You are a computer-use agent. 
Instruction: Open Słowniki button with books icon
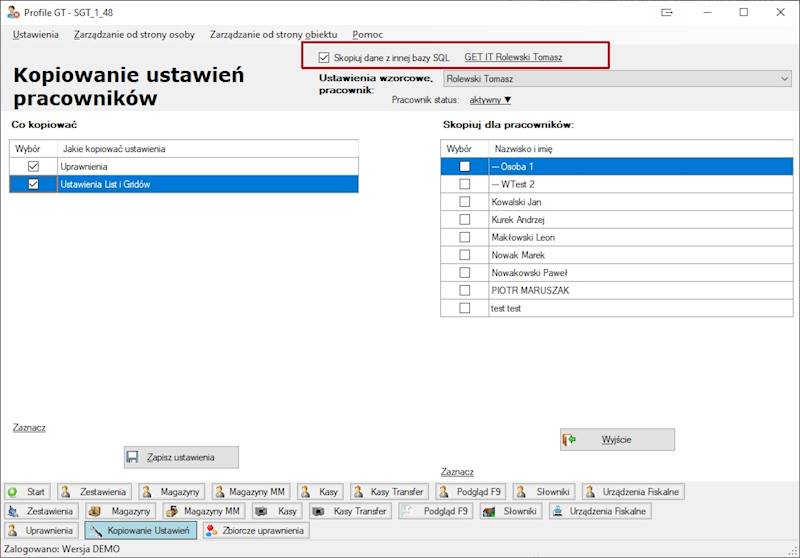[x=511, y=511]
